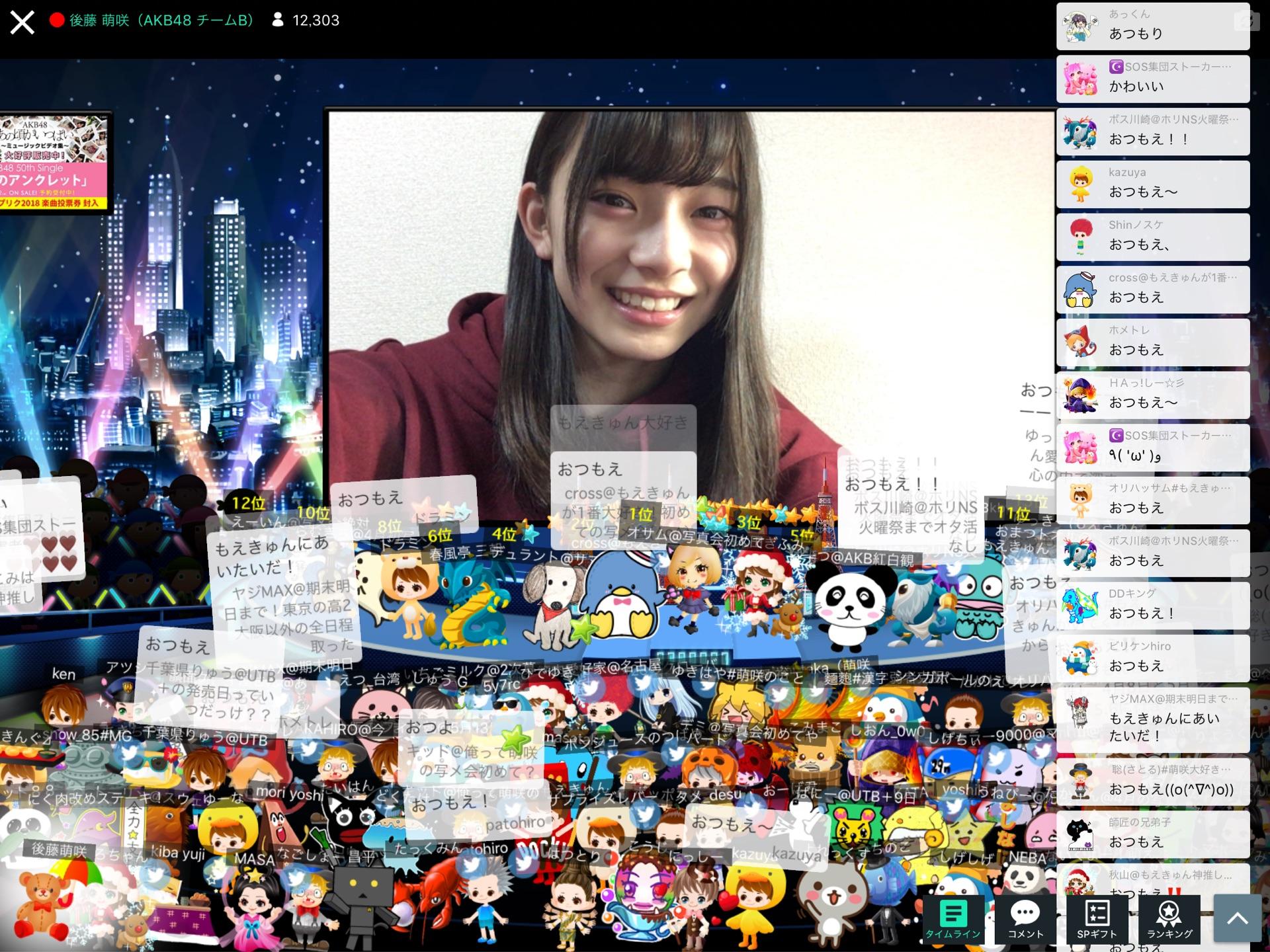Tap ホメトレ's avatar in comment list
Image resolution: width=1270 pixels, height=952 pixels.
pos(1080,342)
